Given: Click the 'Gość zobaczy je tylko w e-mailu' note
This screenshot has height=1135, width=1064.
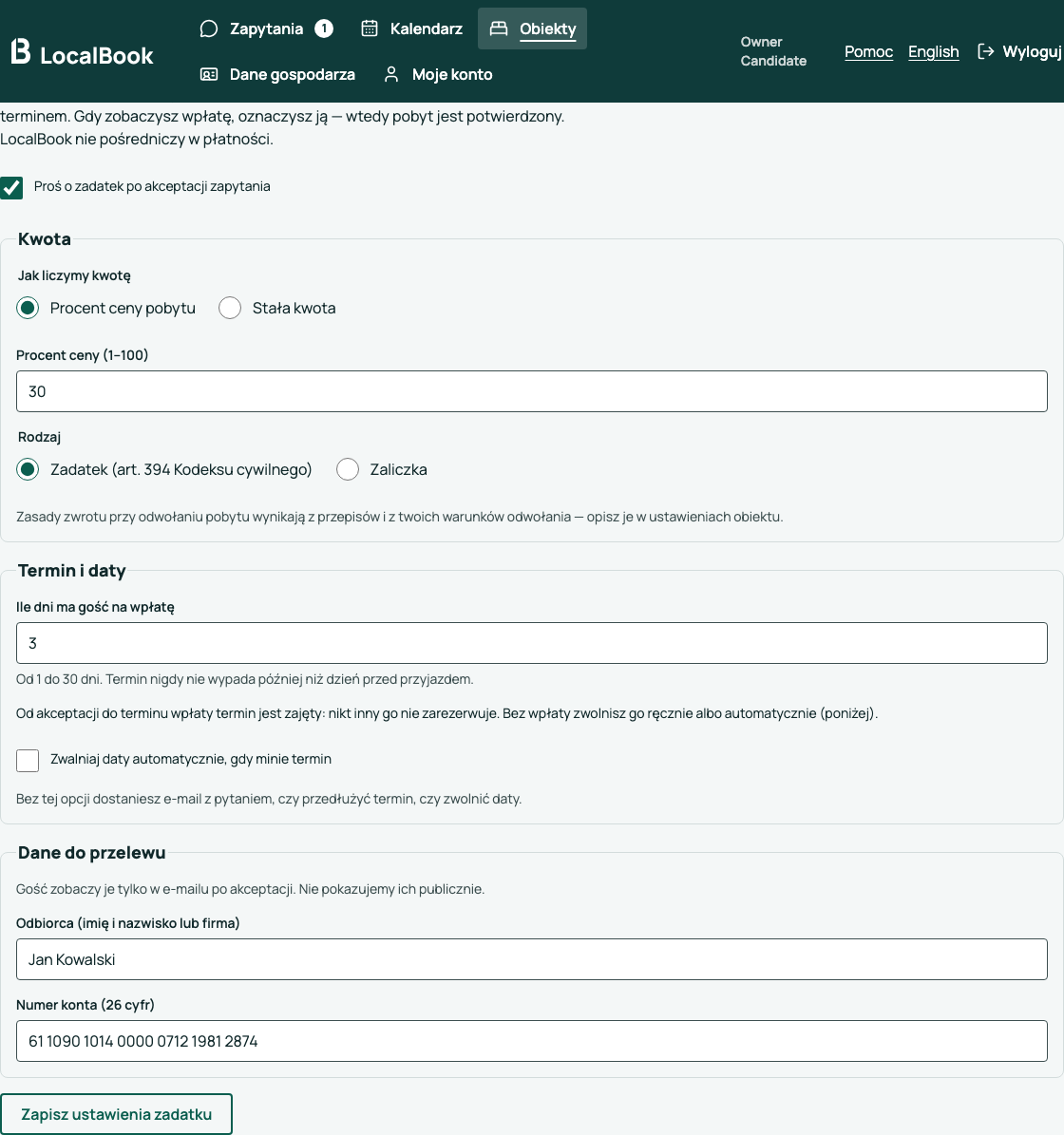Looking at the screenshot, I should point(251,889).
